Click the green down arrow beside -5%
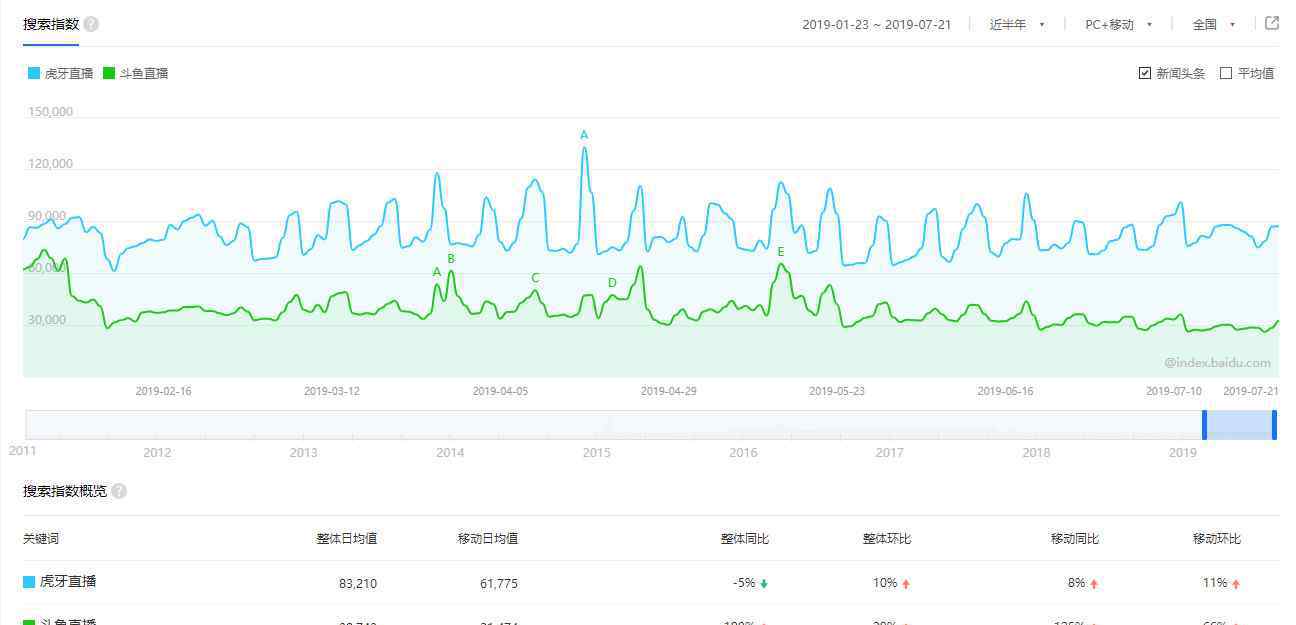Screen dimensions: 1296x625 point(764,583)
